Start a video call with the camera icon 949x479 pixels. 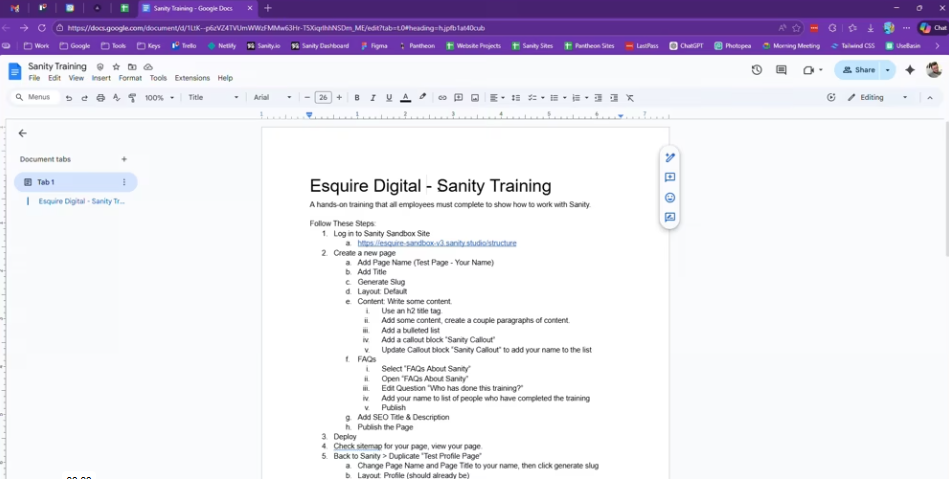809,70
